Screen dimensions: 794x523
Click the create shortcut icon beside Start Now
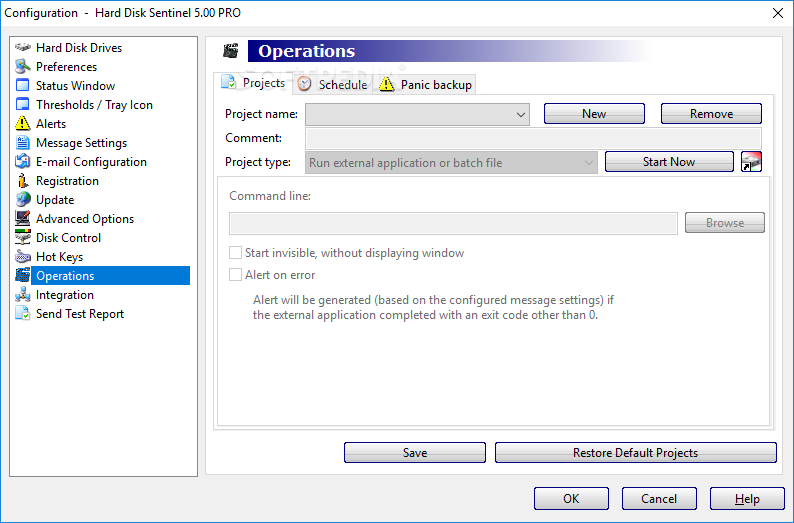751,162
